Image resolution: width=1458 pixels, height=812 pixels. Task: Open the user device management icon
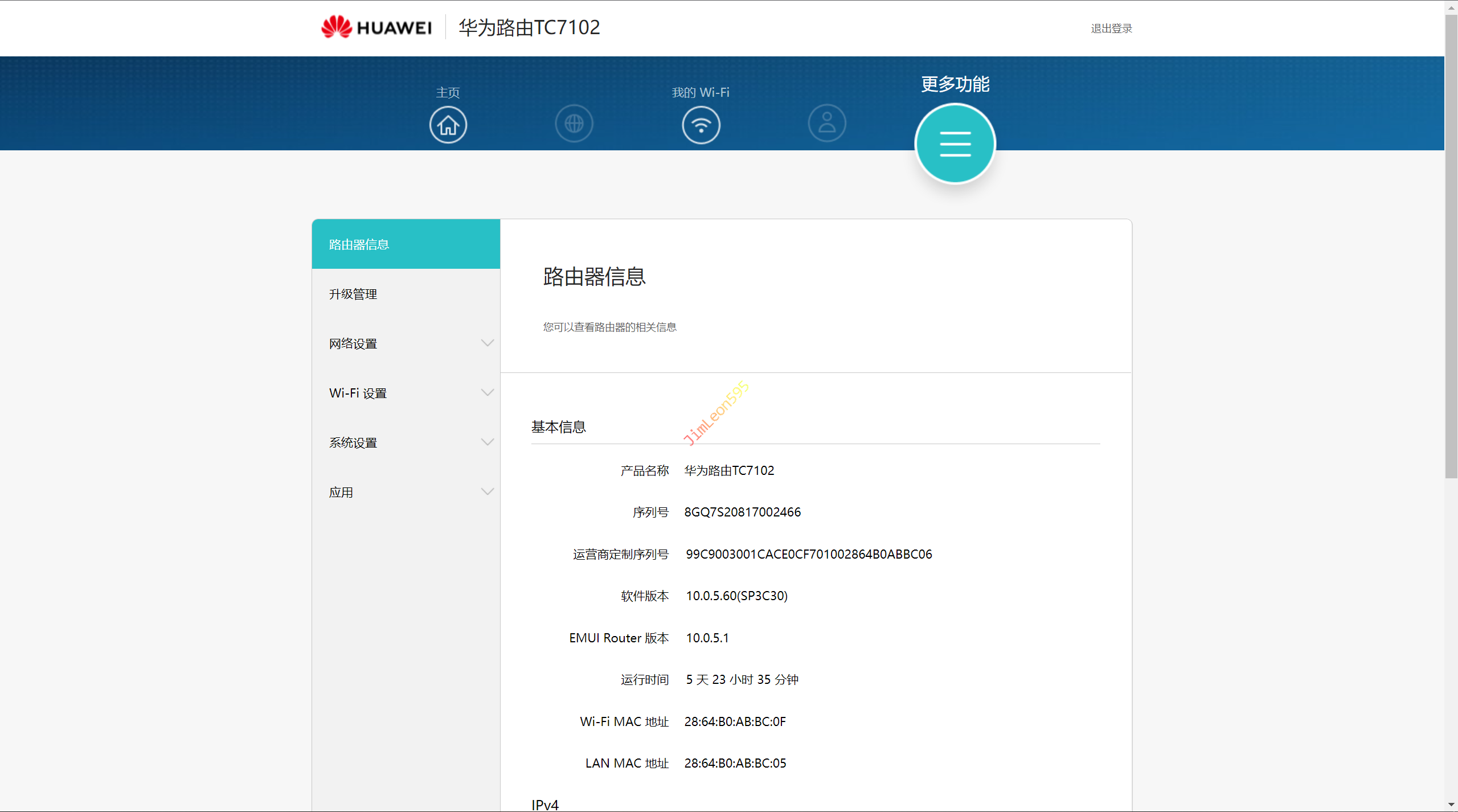coord(827,123)
